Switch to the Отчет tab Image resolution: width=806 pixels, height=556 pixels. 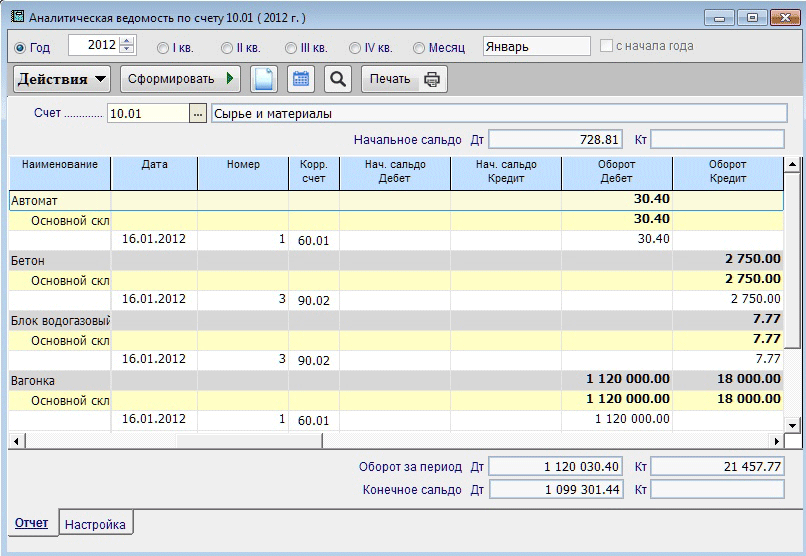(x=31, y=524)
